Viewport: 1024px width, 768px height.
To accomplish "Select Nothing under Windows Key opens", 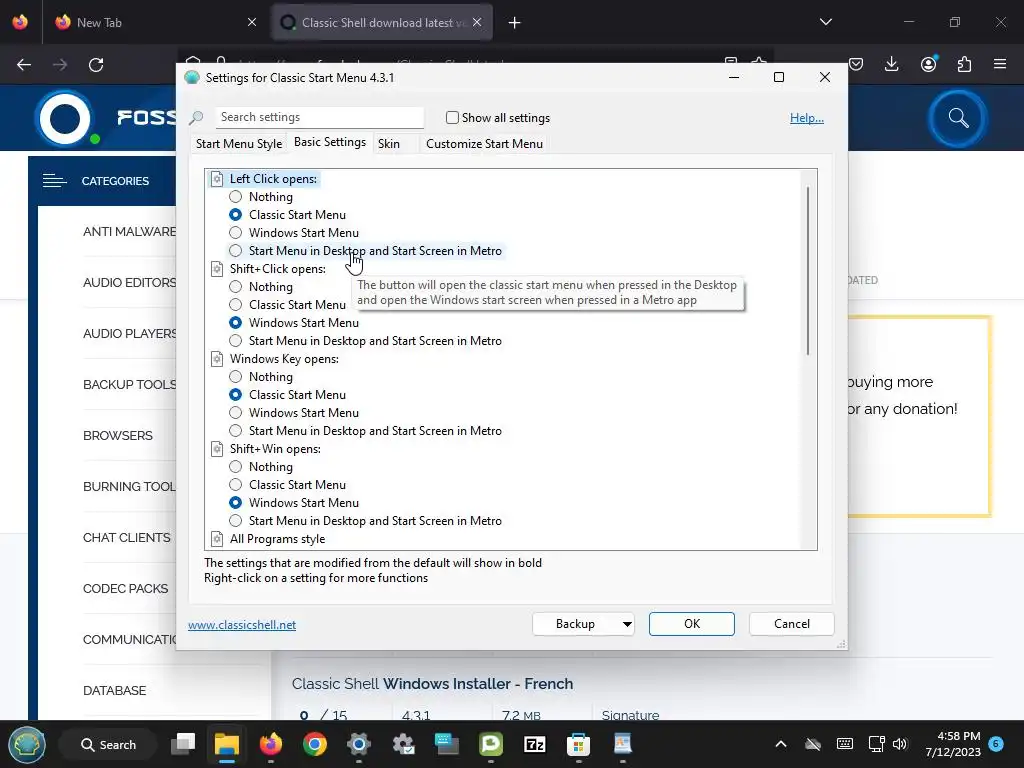I will (x=236, y=377).
